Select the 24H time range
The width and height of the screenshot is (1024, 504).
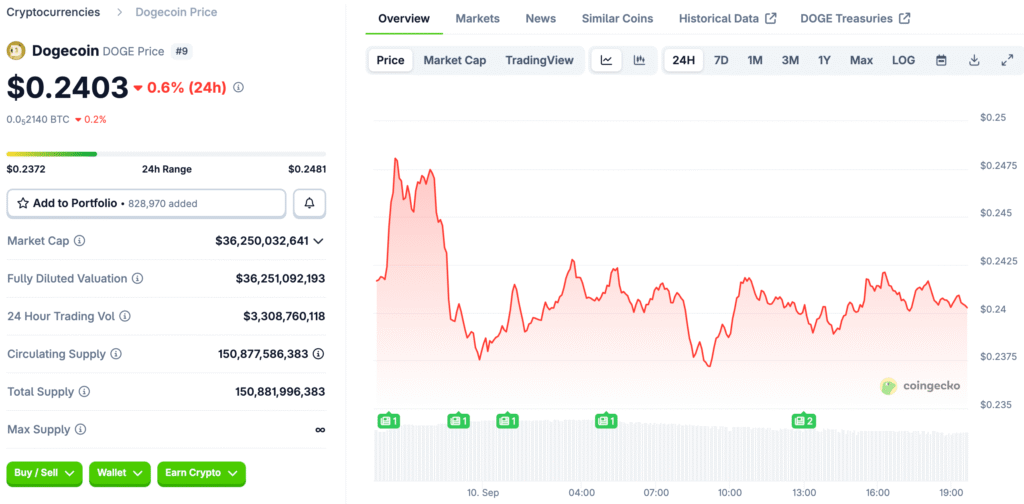pyautogui.click(x=684, y=60)
